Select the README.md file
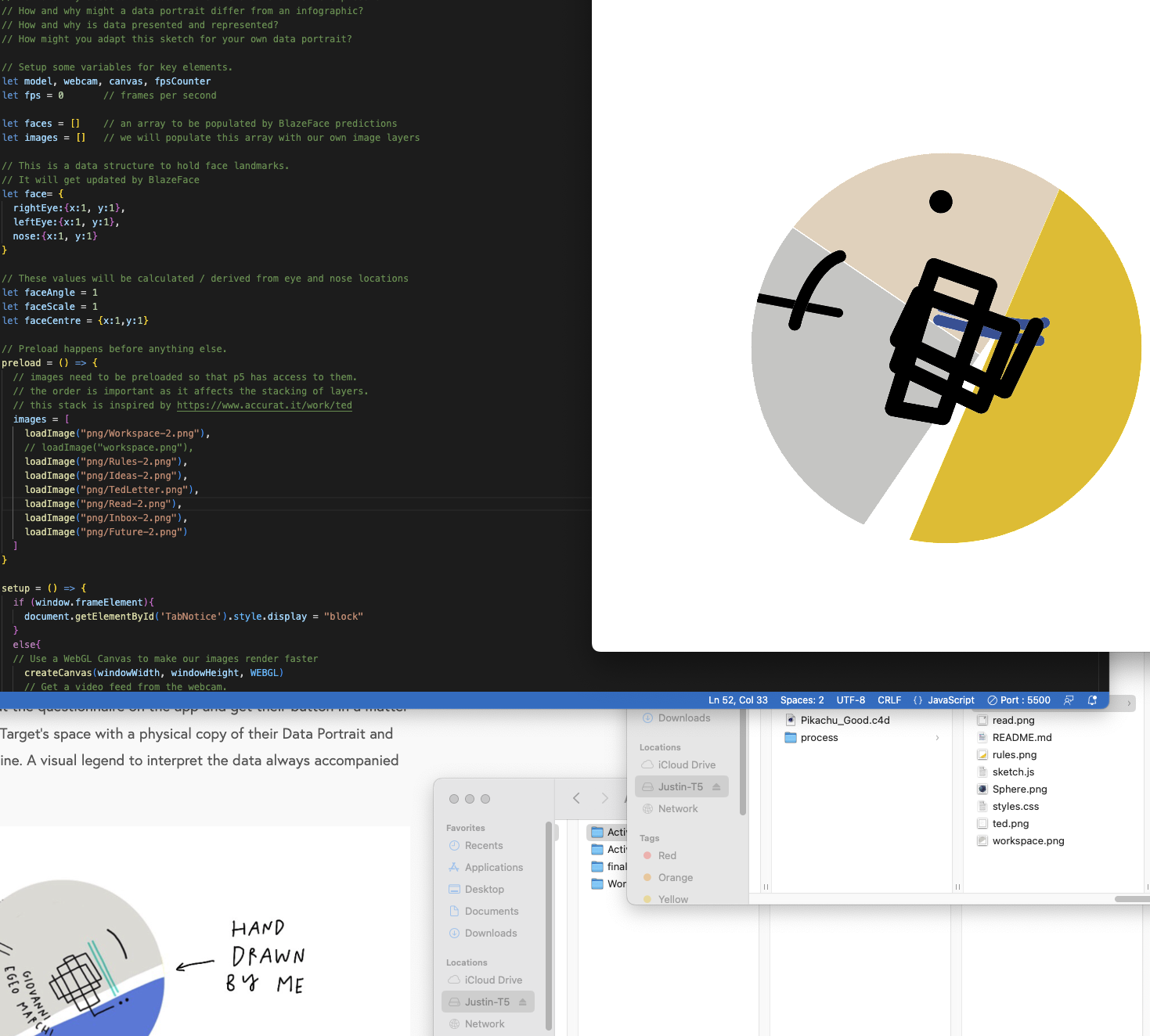This screenshot has width=1150, height=1036. point(1022,738)
